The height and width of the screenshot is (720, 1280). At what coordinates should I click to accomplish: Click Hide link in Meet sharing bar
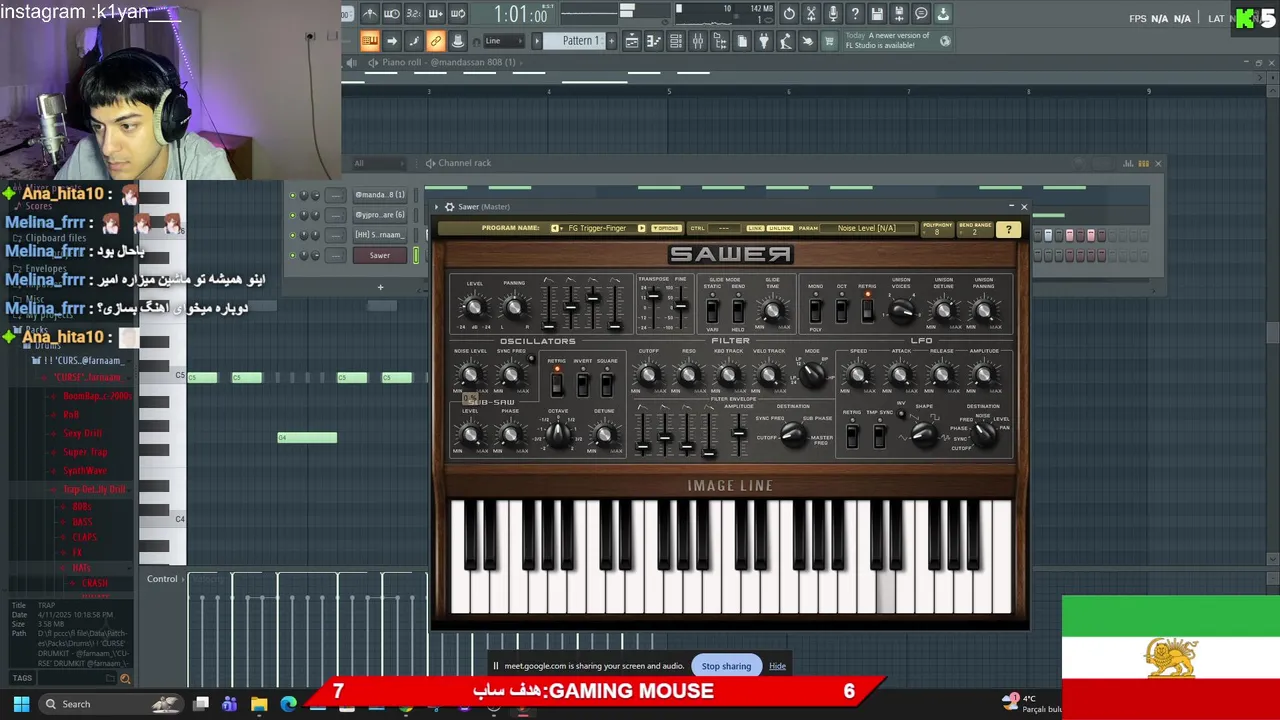click(777, 666)
